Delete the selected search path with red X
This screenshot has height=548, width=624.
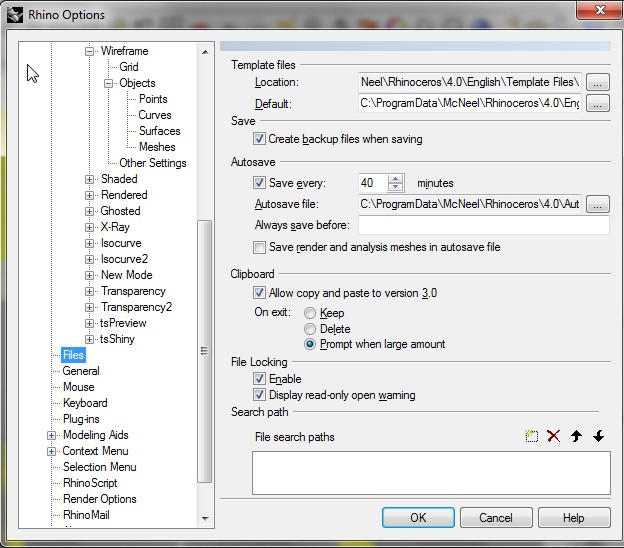pyautogui.click(x=554, y=436)
